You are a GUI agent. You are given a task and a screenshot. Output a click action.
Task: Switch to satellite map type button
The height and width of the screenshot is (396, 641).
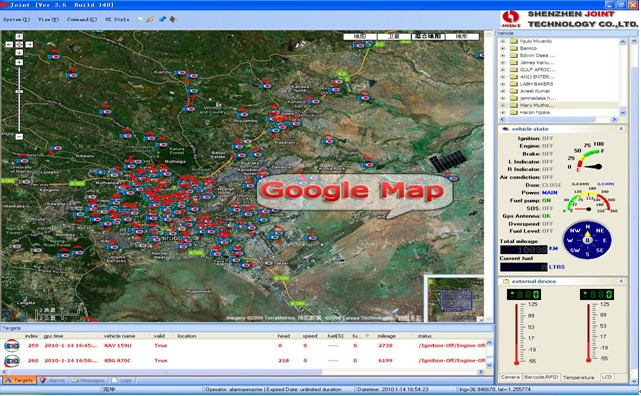pos(394,36)
